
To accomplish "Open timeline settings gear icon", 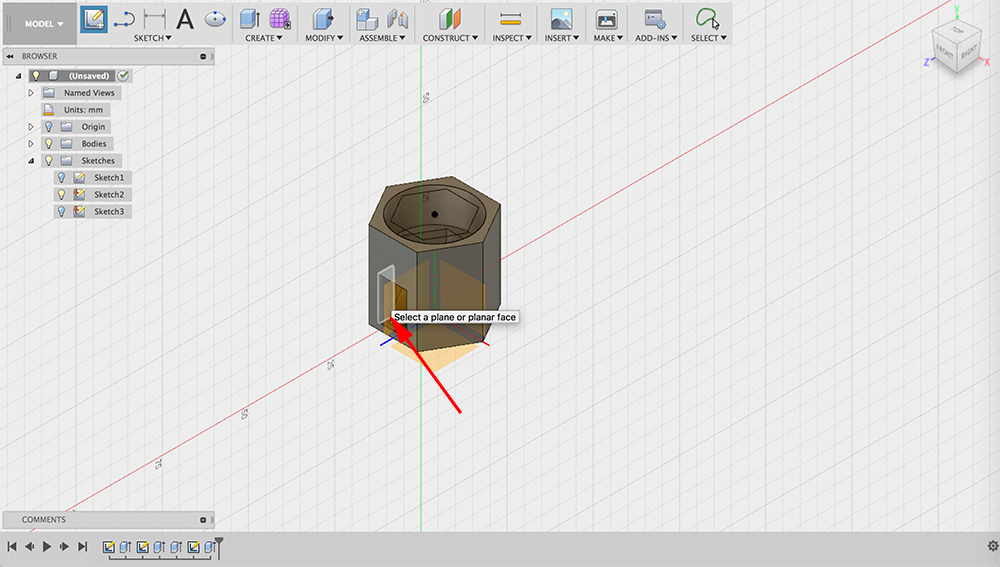I will click(993, 546).
